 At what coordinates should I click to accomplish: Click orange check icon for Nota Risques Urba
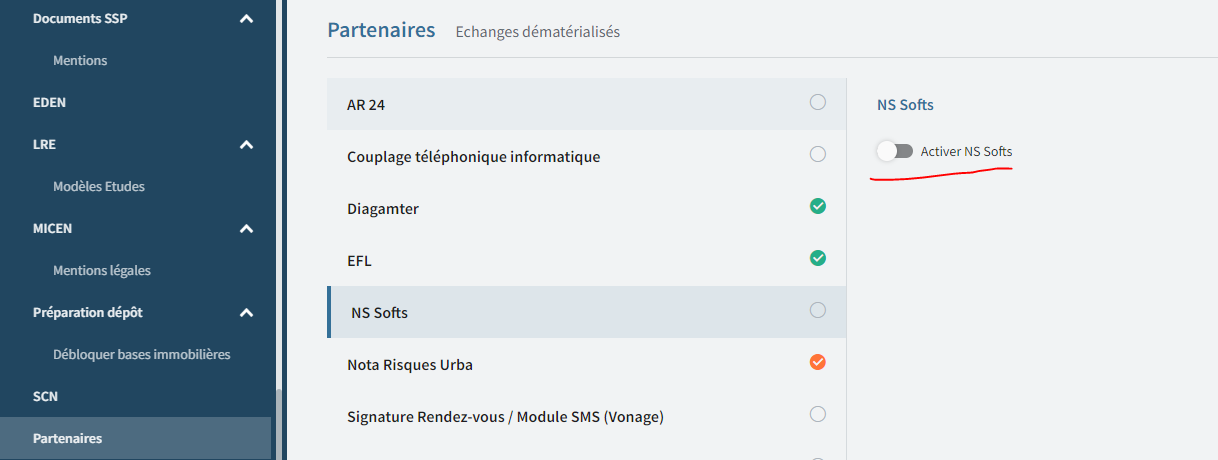[818, 362]
